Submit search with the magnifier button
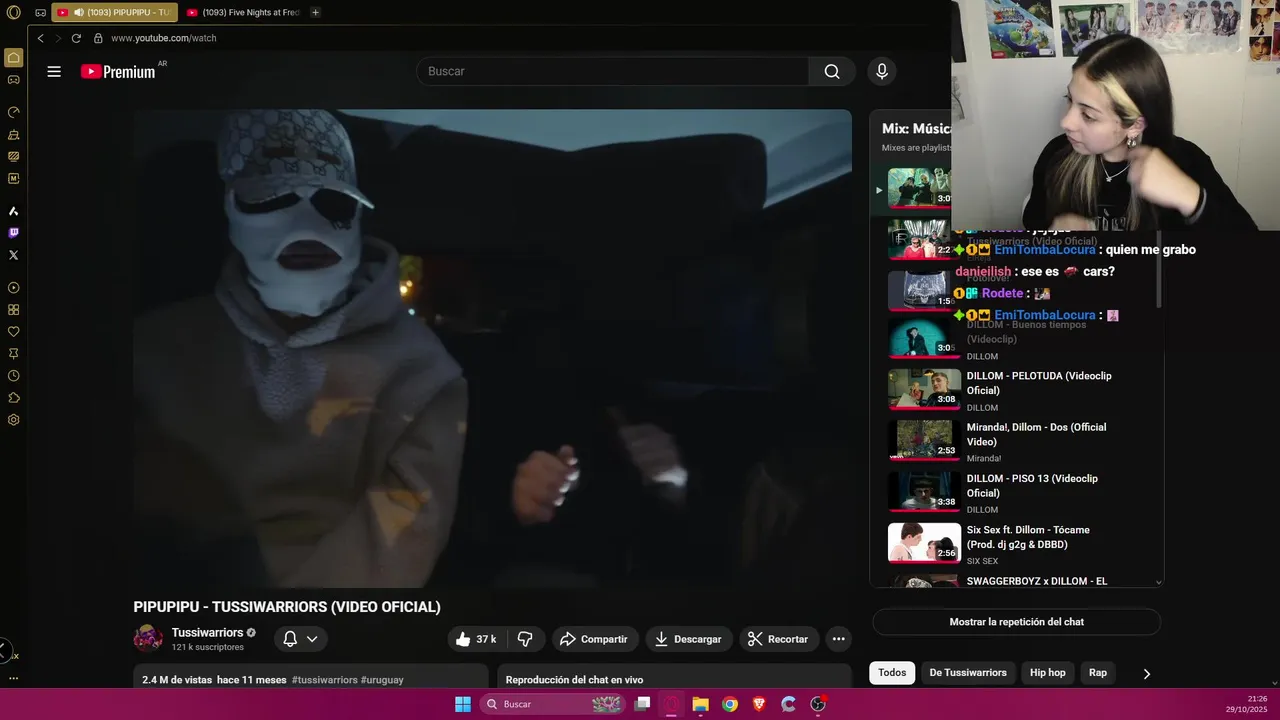 (832, 71)
